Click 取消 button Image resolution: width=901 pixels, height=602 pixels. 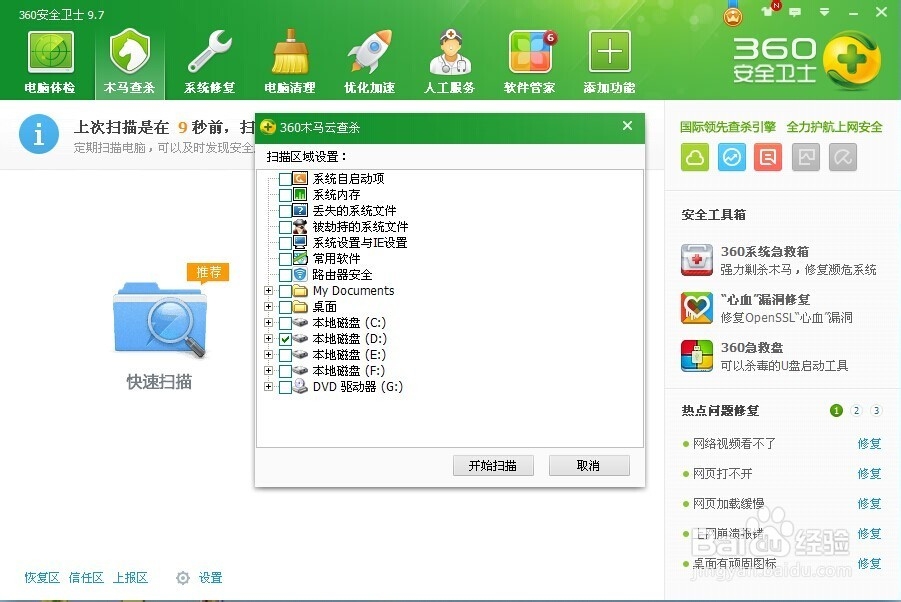click(589, 466)
